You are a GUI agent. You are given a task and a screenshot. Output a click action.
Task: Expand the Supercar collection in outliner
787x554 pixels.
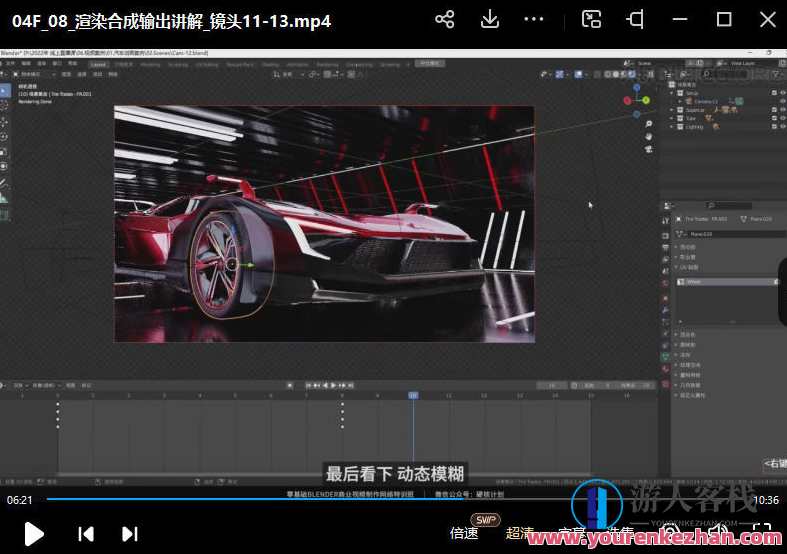pyautogui.click(x=672, y=110)
